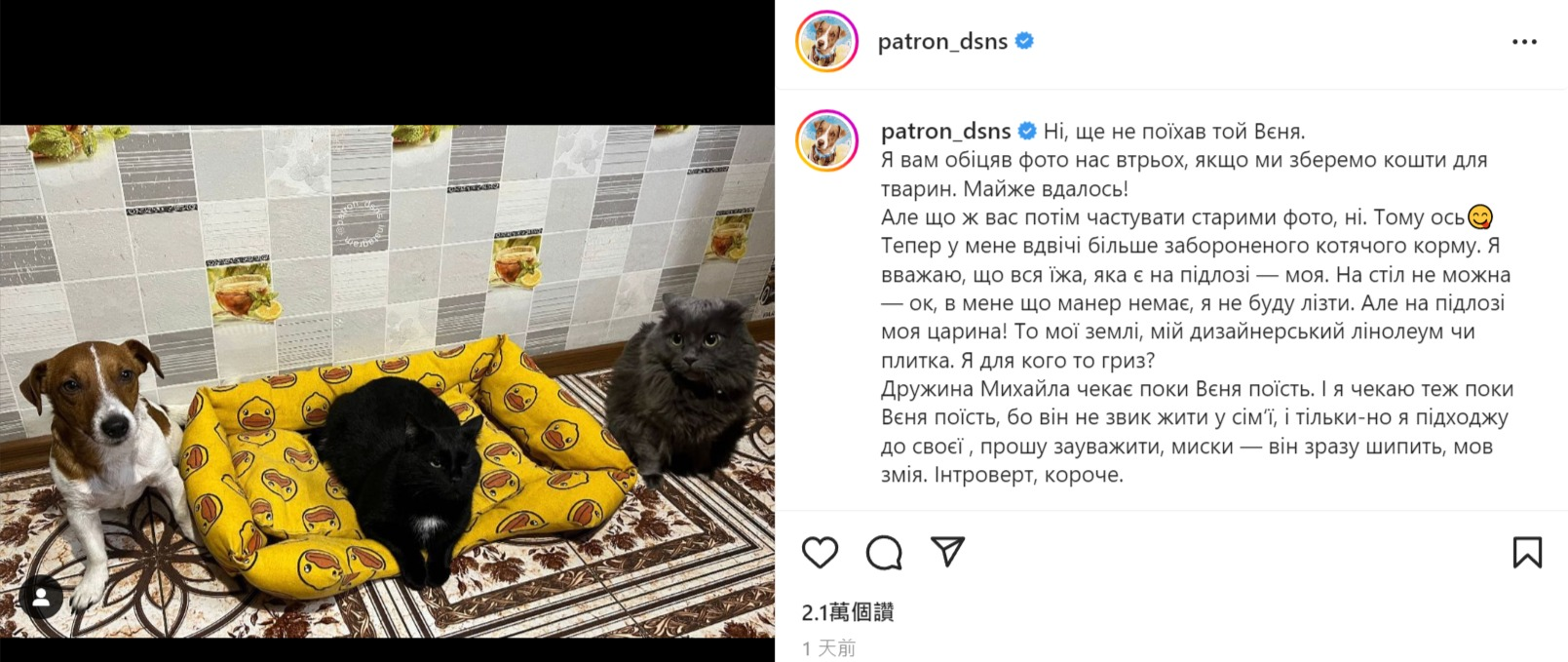The height and width of the screenshot is (662, 1568).
Task: Click the verified badge in post header
Action: (1024, 41)
